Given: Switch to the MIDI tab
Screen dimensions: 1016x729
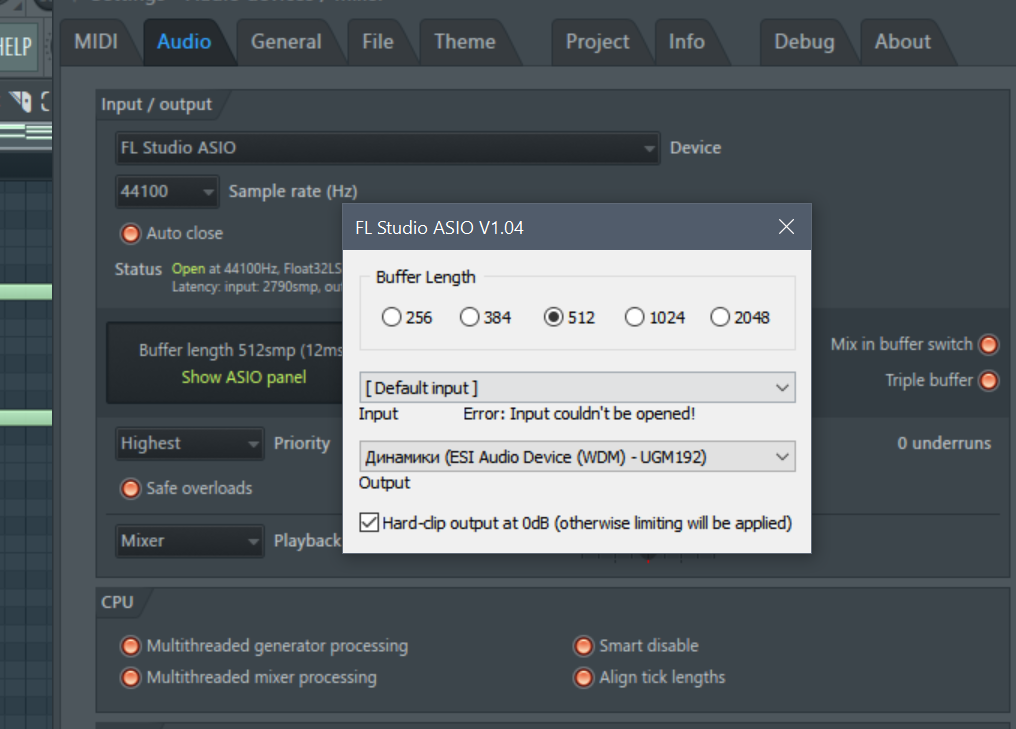Looking at the screenshot, I should click(96, 42).
